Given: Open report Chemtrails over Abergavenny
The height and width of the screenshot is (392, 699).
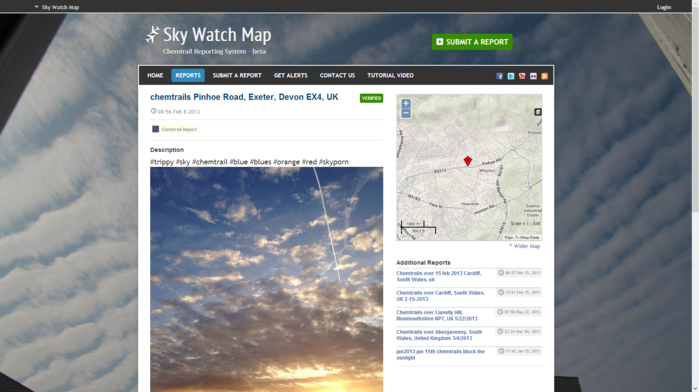Looking at the screenshot, I should tap(439, 335).
